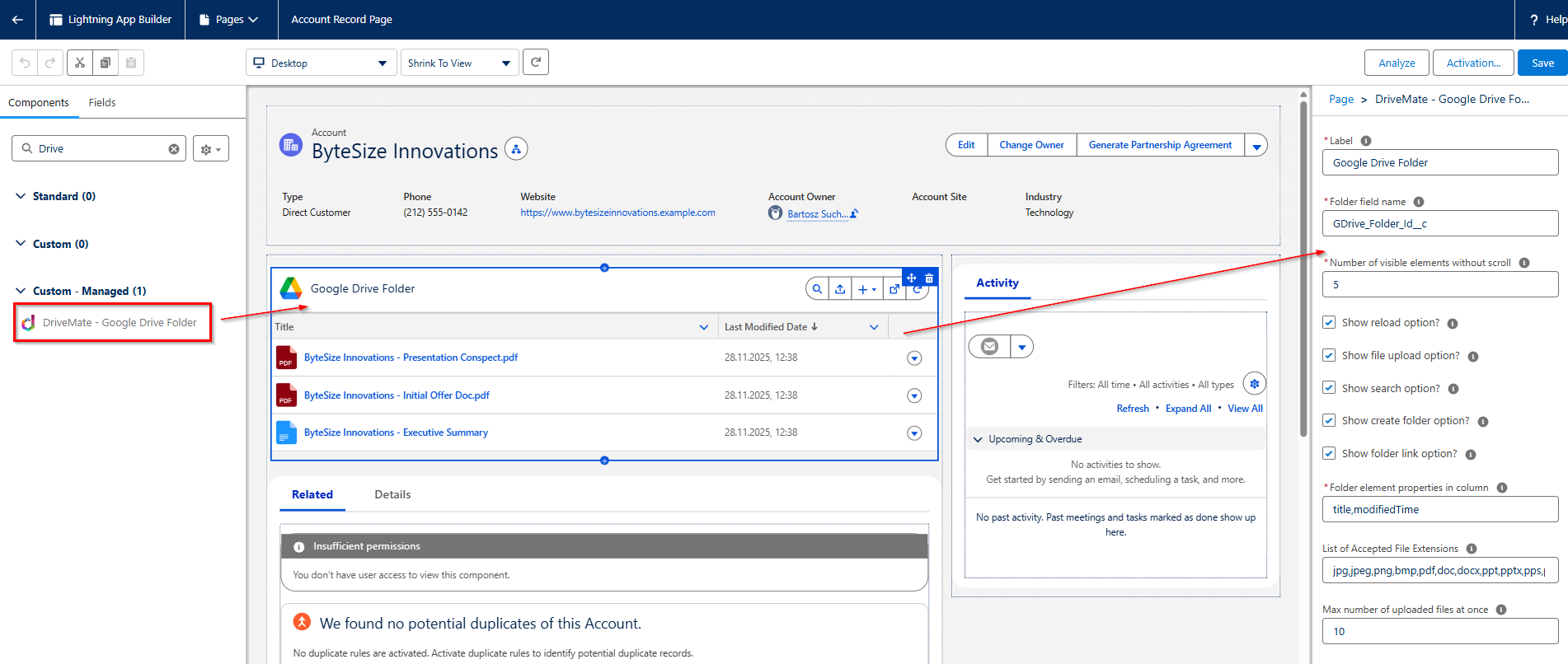Click the info icon beside List of Accepted File Extensions
Image resolution: width=1568 pixels, height=664 pixels.
coord(1472,549)
